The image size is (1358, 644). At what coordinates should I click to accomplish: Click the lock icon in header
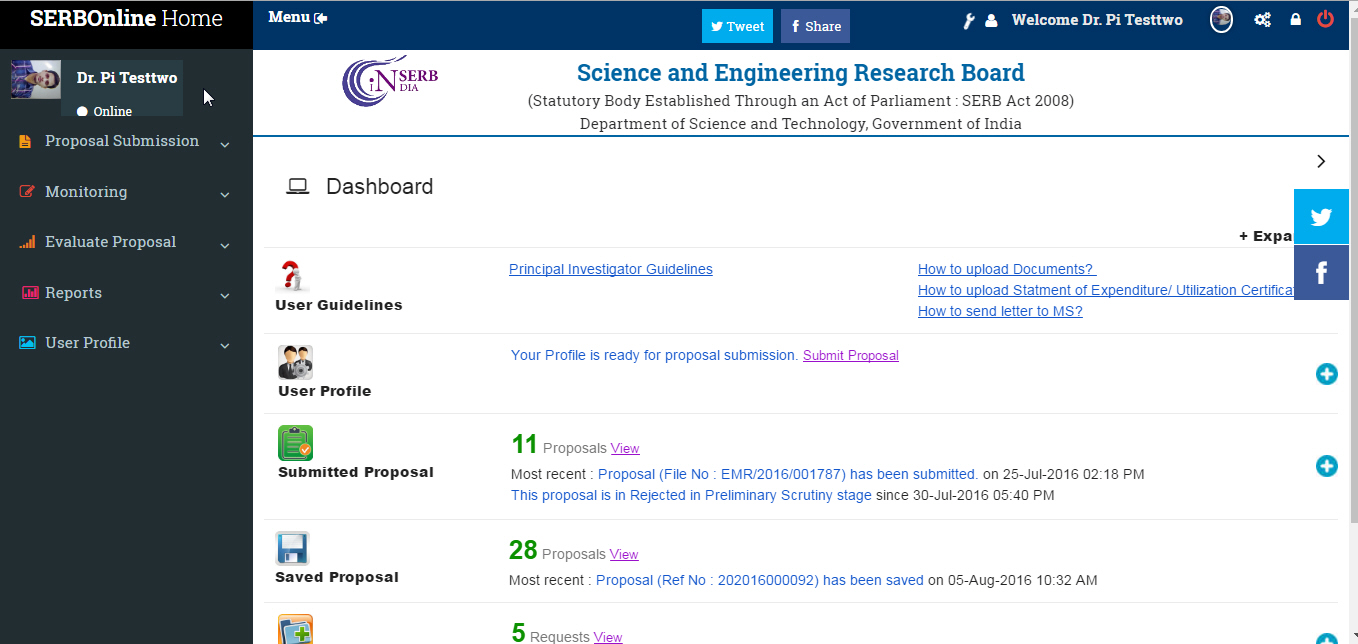click(1295, 20)
